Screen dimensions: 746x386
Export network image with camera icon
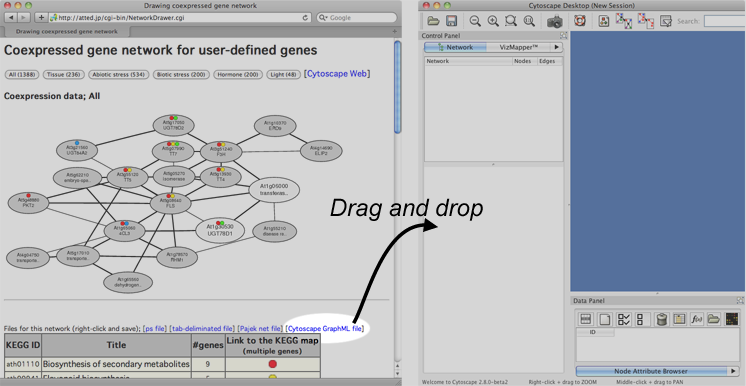pos(555,21)
